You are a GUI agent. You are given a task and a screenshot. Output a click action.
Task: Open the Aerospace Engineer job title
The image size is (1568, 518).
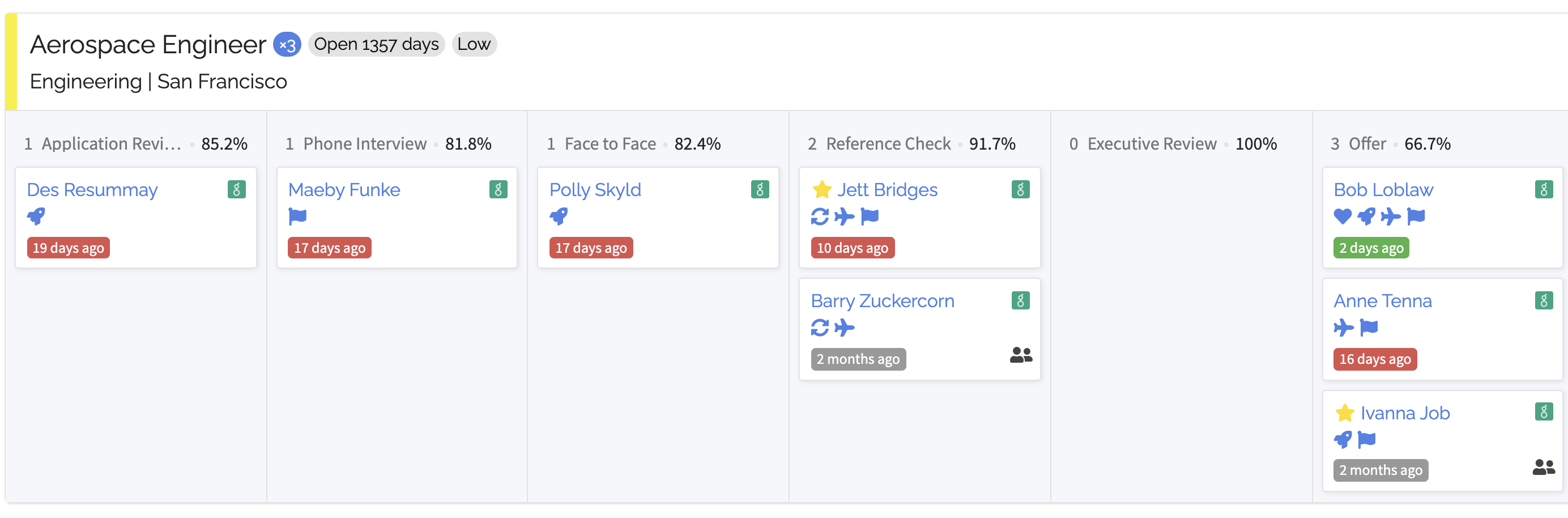click(x=148, y=44)
